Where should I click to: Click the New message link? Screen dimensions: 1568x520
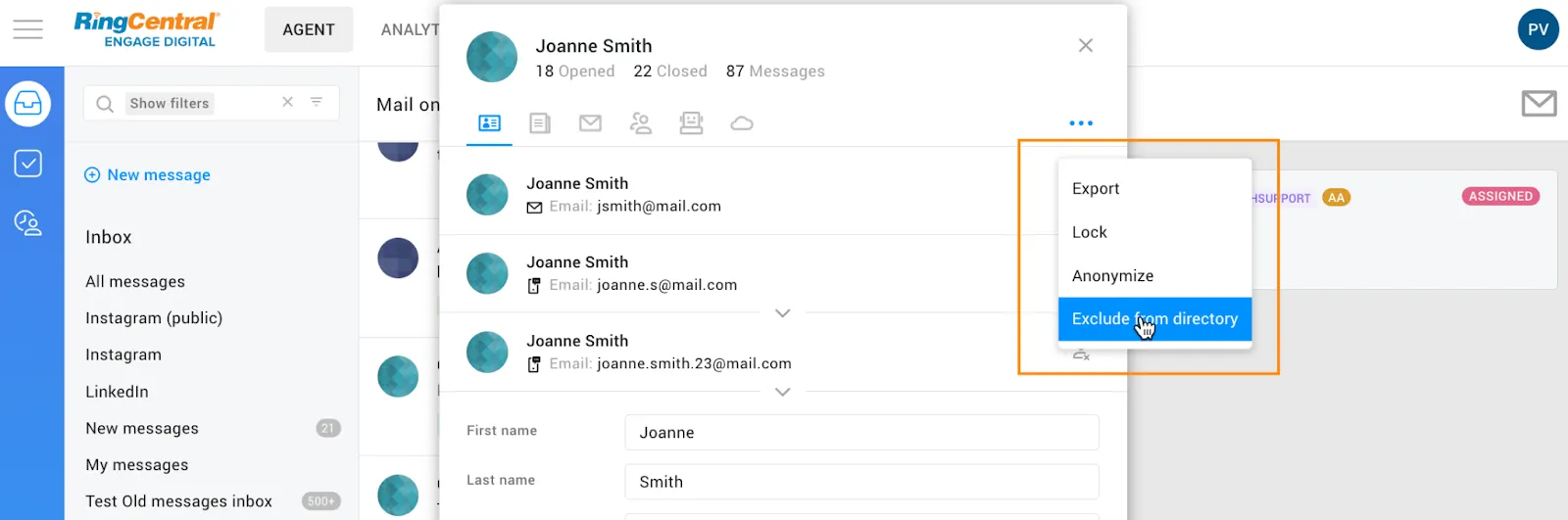(x=158, y=175)
